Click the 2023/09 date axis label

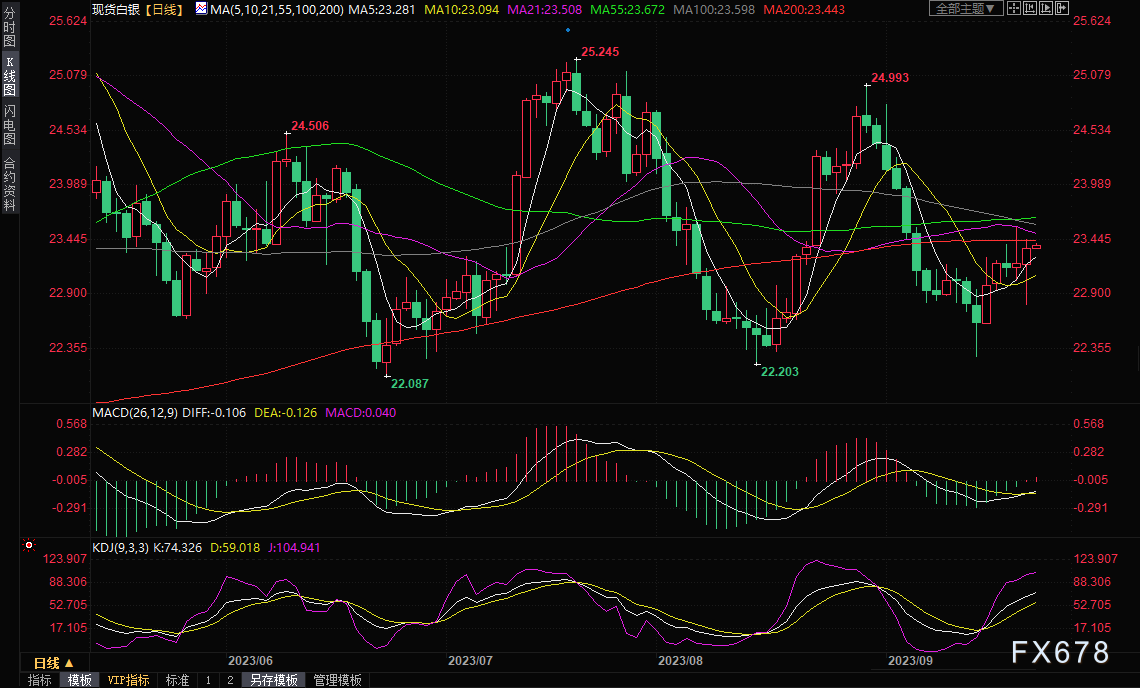point(910,660)
